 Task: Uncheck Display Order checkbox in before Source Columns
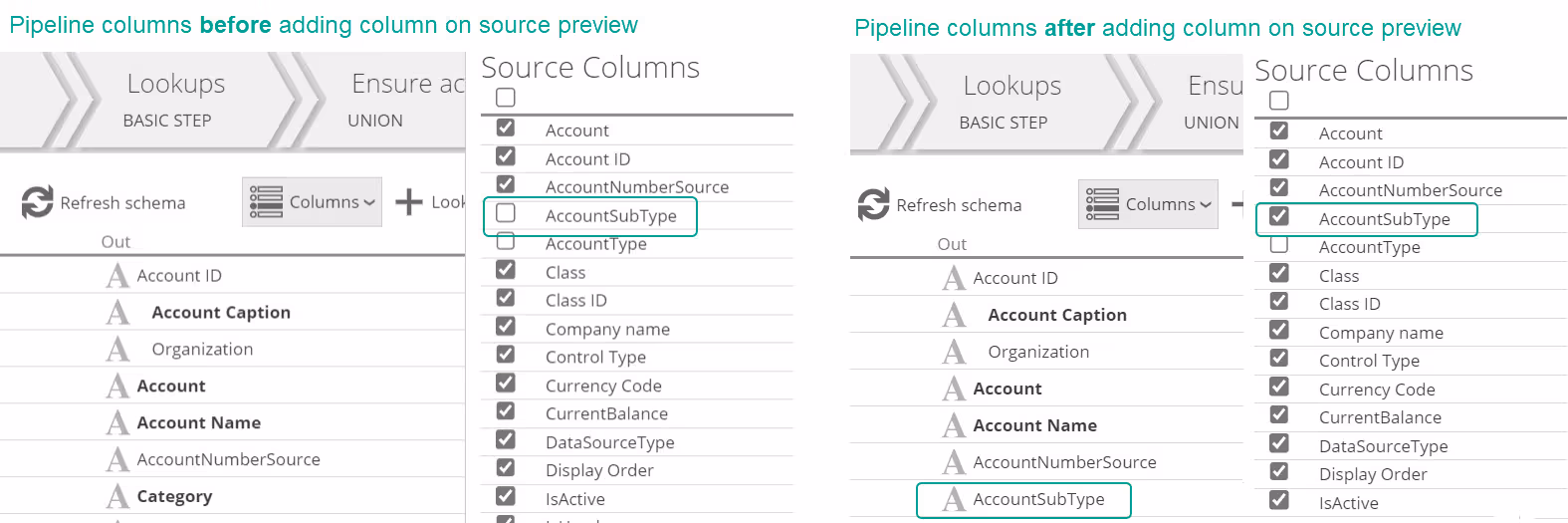pos(506,468)
